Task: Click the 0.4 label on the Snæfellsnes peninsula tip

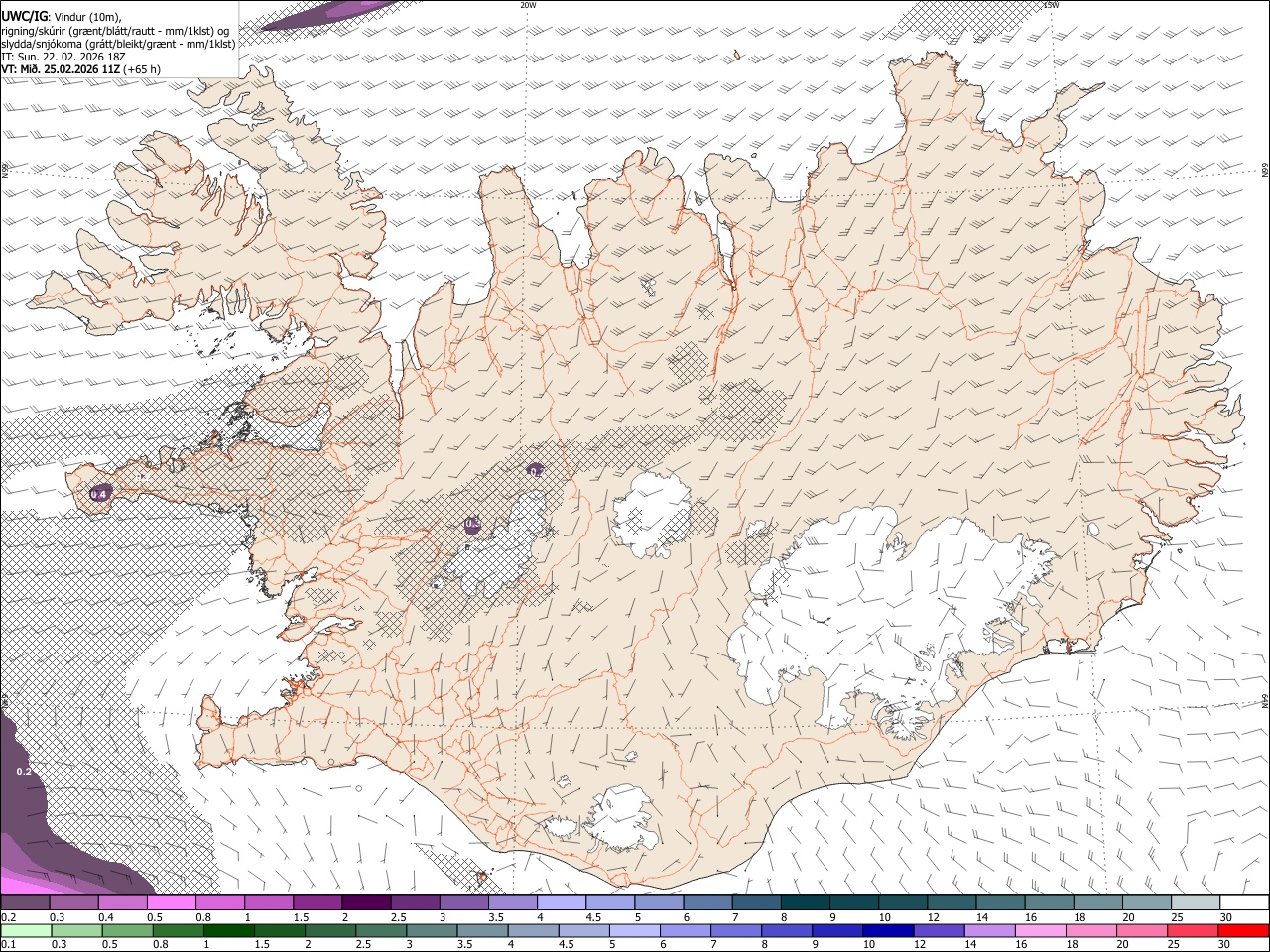Action: [x=99, y=494]
